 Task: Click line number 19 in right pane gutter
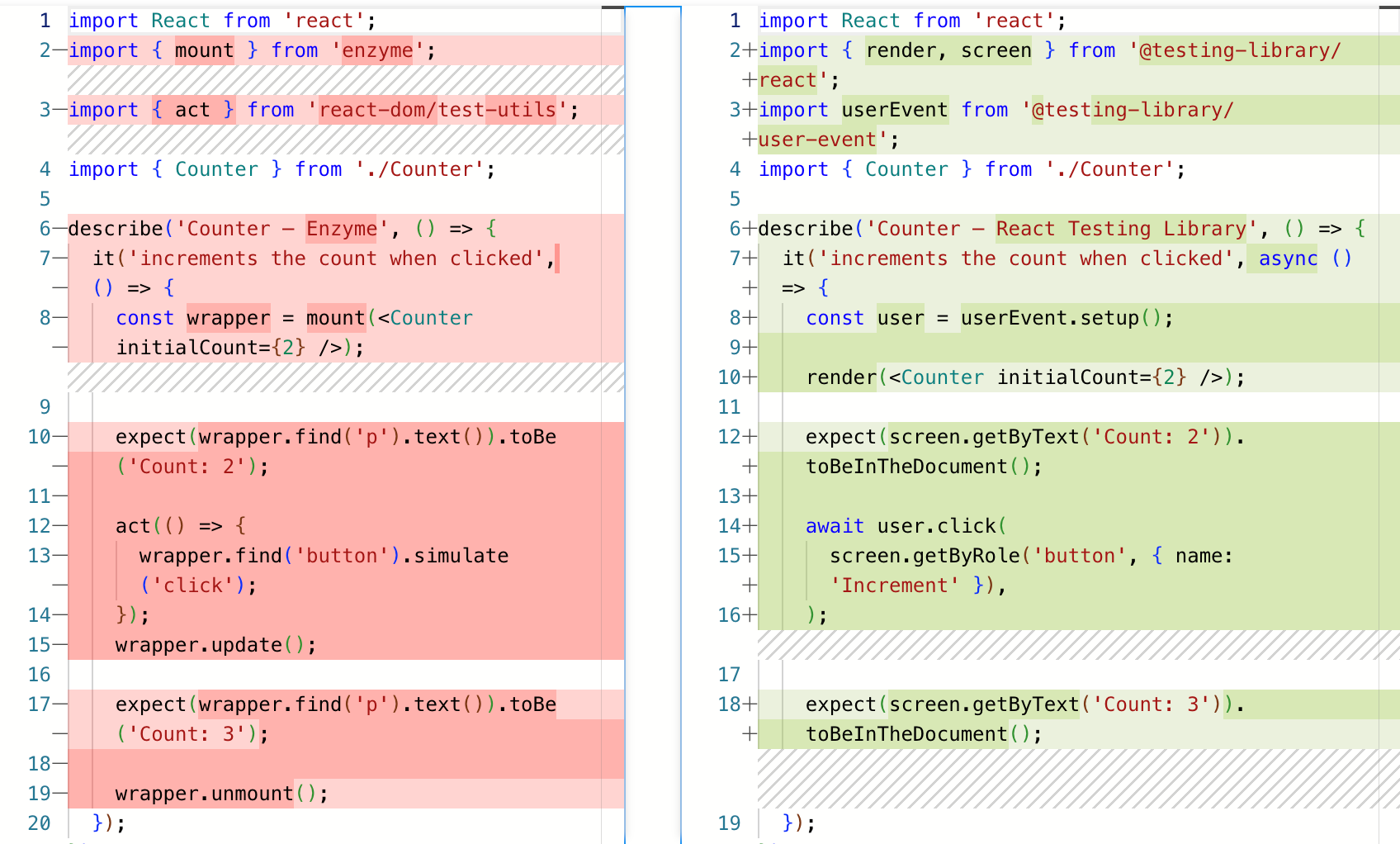(x=729, y=823)
